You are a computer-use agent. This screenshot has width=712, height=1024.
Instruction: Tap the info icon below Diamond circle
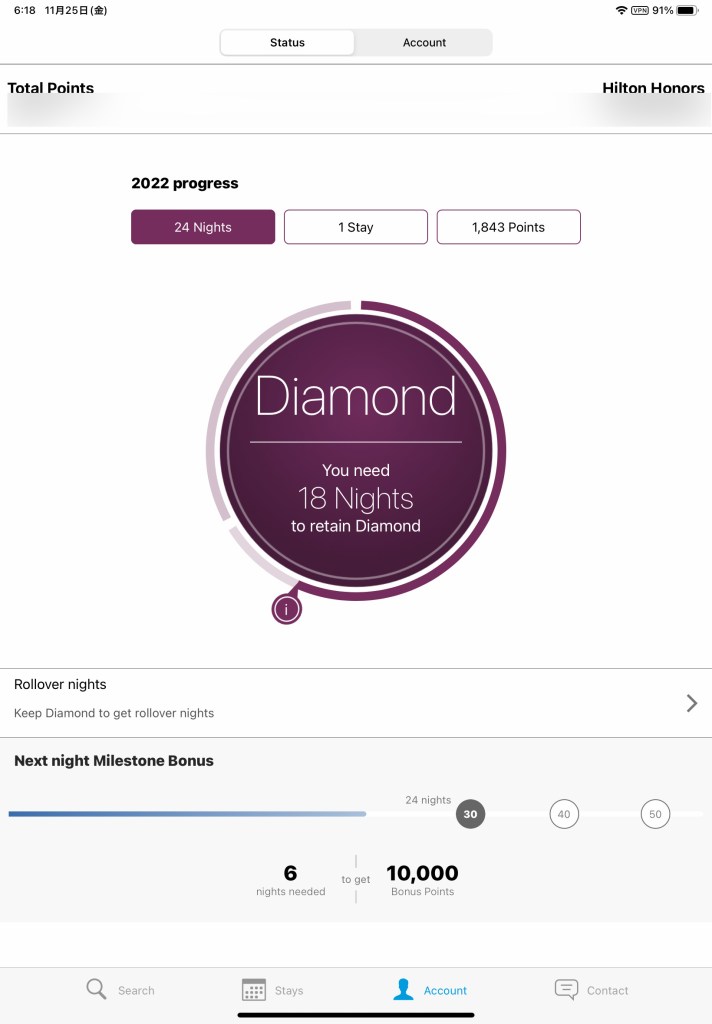coord(286,609)
